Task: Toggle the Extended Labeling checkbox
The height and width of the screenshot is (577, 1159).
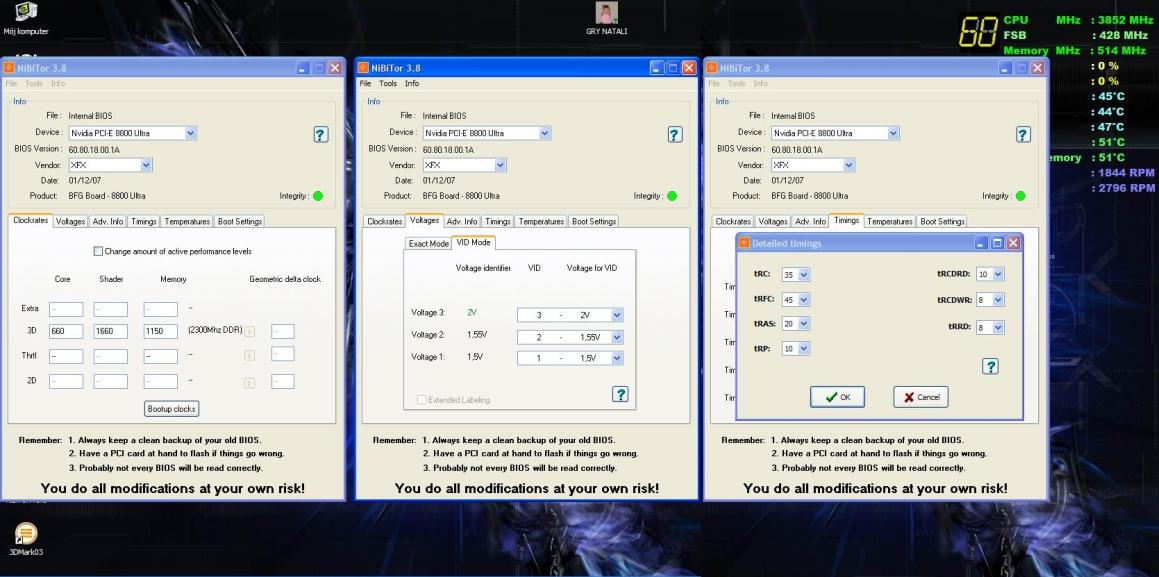Action: 421,400
